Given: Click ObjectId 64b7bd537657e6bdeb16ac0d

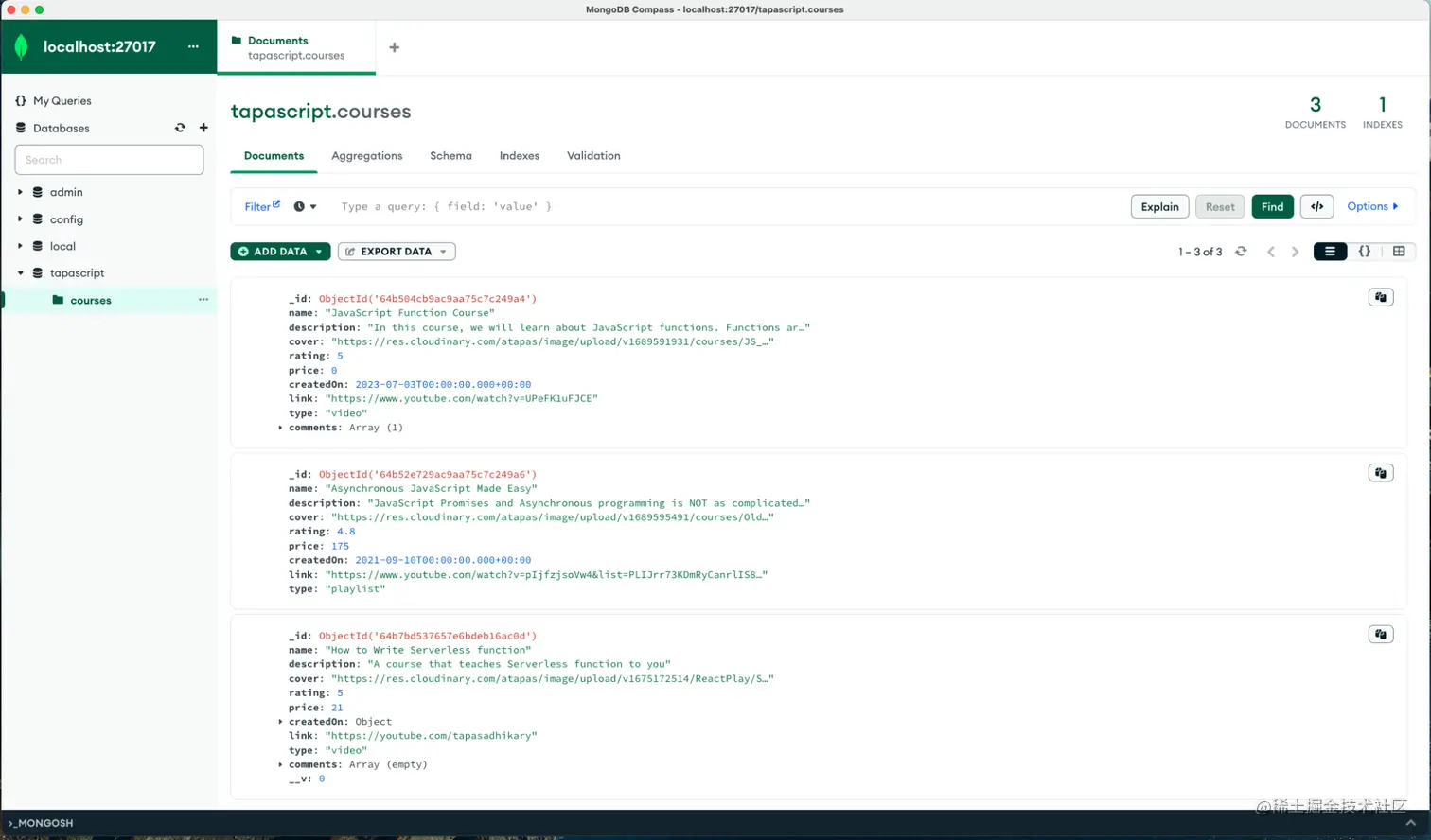Looking at the screenshot, I should coord(428,636).
